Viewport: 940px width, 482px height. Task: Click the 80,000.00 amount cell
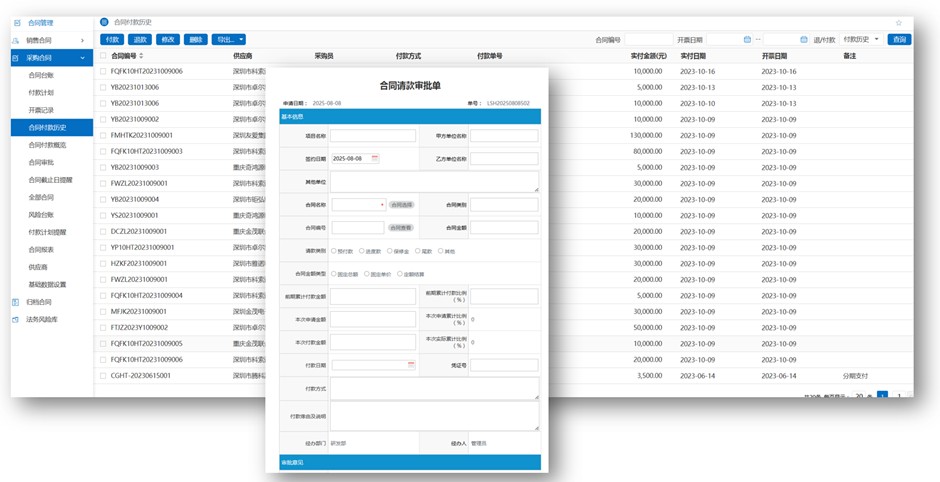pyautogui.click(x=647, y=151)
